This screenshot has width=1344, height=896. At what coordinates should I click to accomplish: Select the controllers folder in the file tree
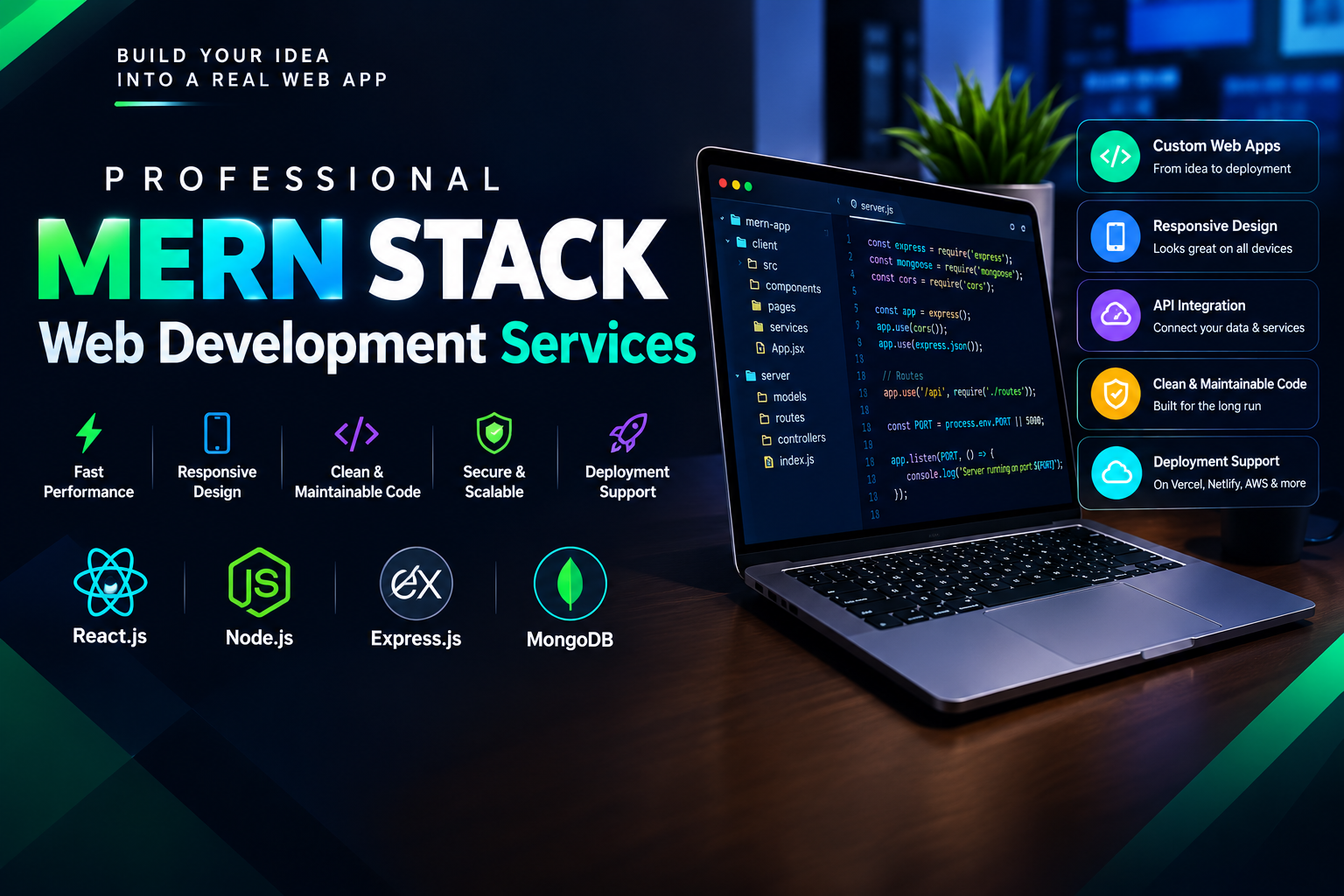pos(794,438)
